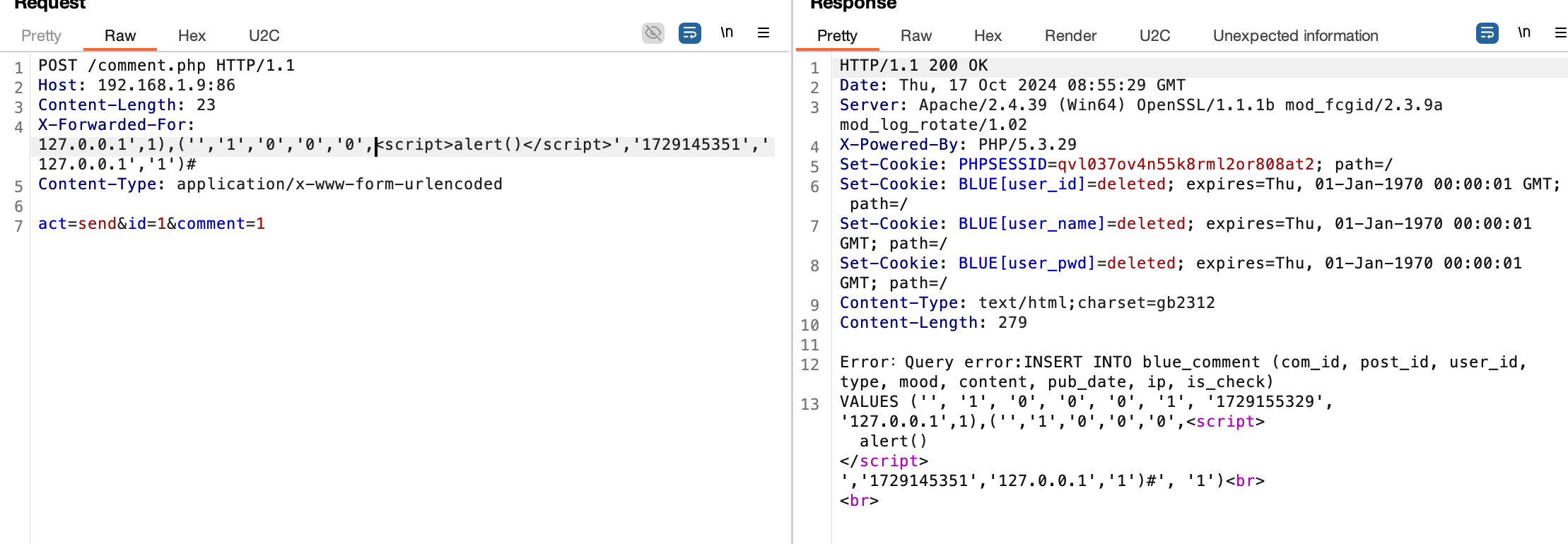1568x544 pixels.
Task: Open the Response U2C tab
Action: pos(1155,35)
